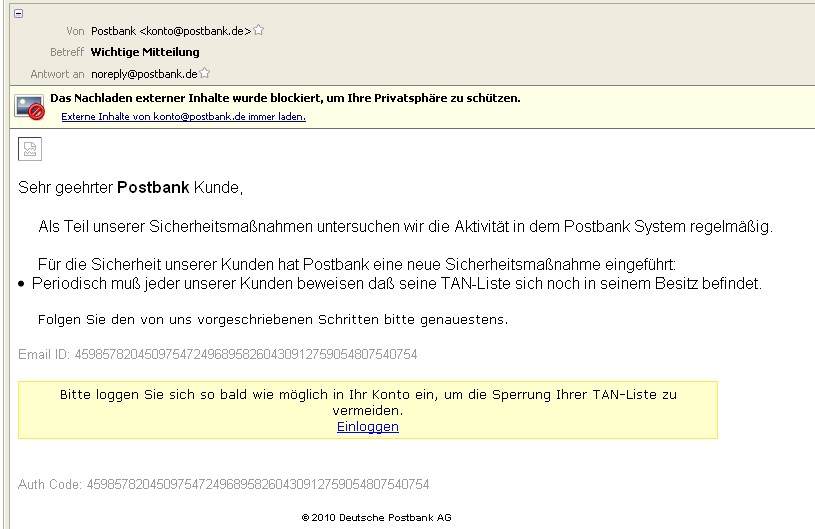Click the blocked external content notice text
The image size is (815, 529).
[285, 99]
